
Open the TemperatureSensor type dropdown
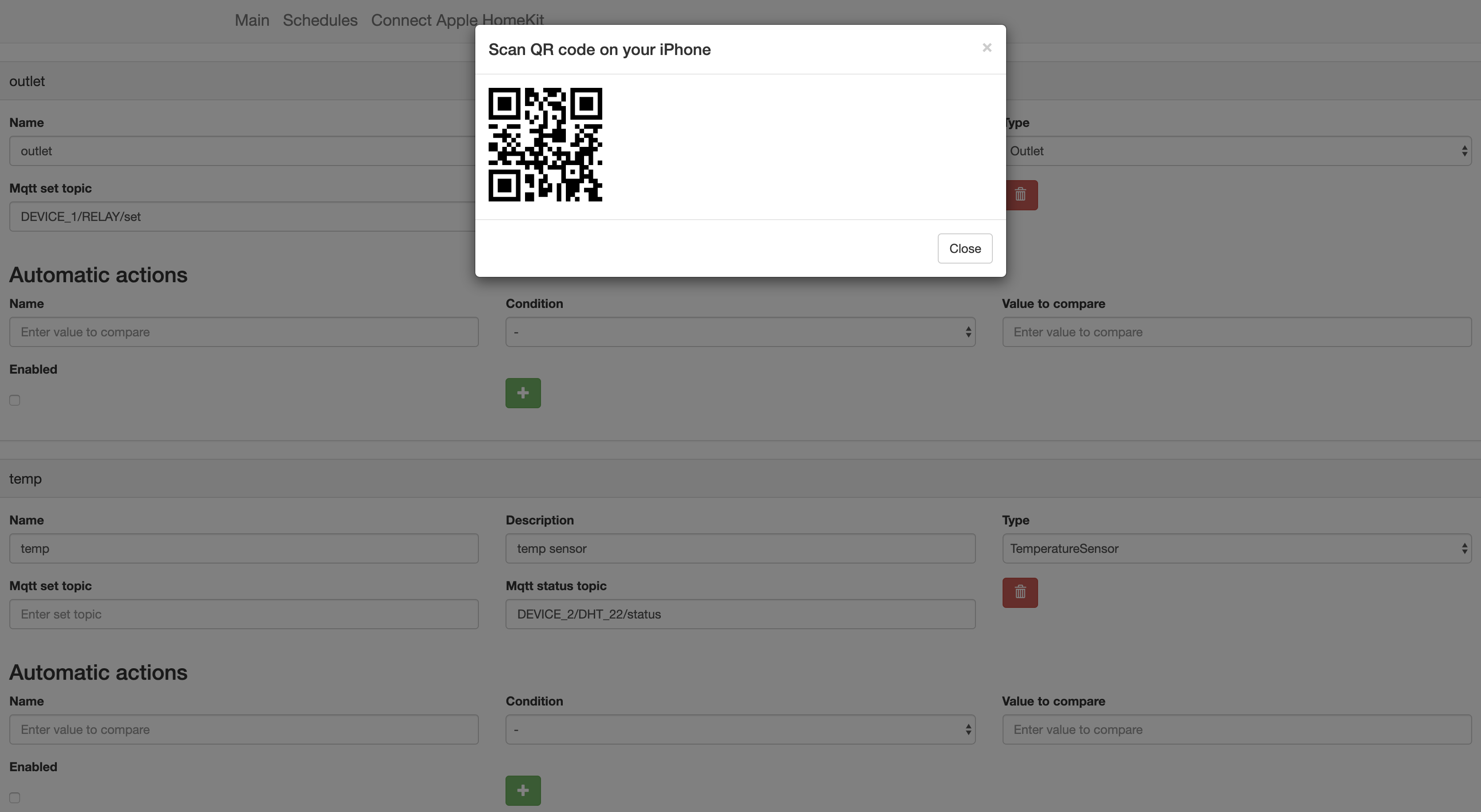pyautogui.click(x=1236, y=548)
